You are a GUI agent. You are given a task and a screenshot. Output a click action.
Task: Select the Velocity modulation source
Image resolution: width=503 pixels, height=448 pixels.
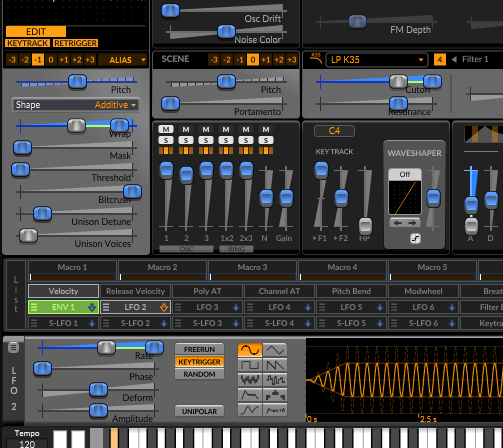click(x=63, y=291)
